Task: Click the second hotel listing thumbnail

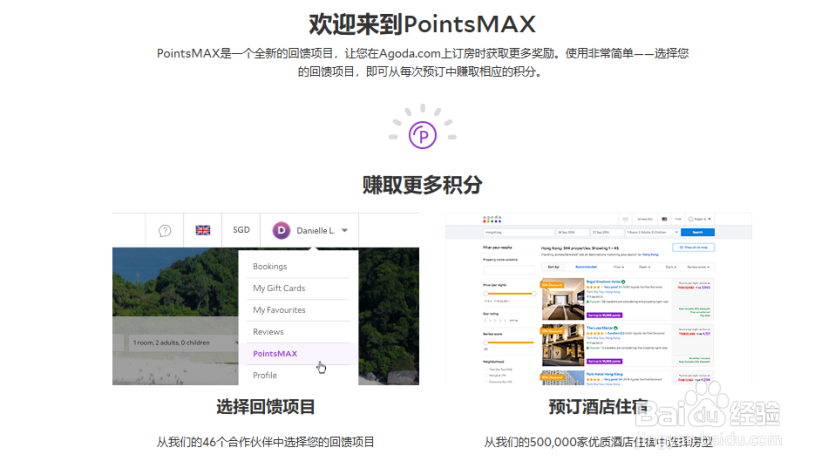Action: pyautogui.click(x=563, y=346)
